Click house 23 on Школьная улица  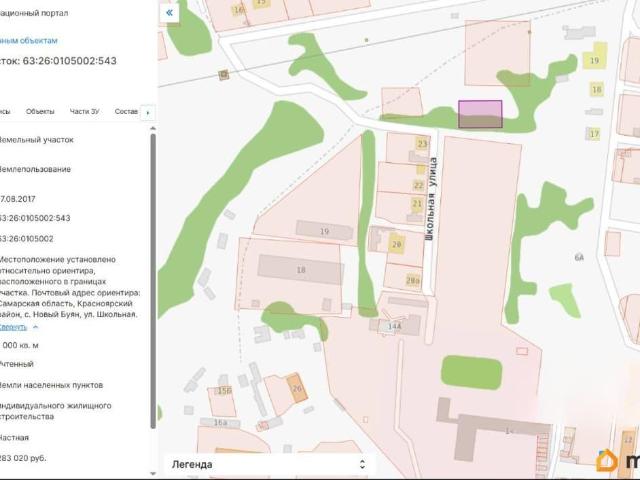pos(422,144)
